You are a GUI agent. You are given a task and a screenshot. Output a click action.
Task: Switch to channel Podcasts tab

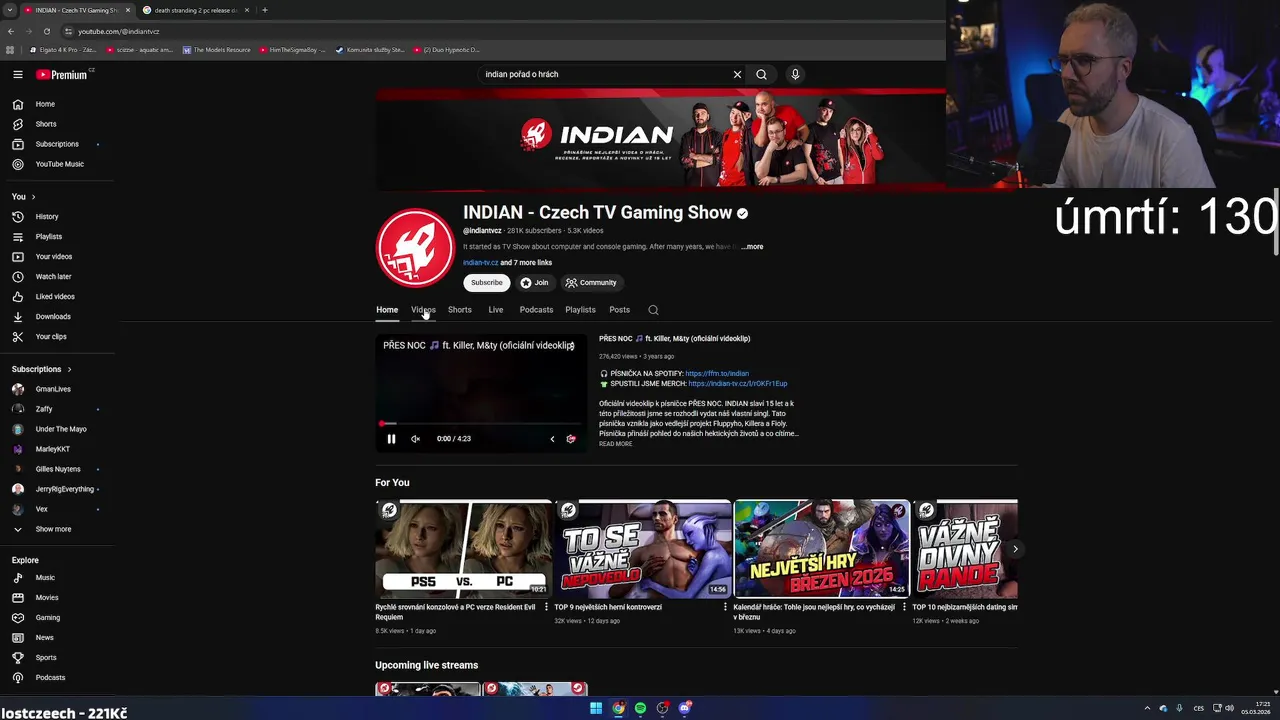tap(536, 310)
